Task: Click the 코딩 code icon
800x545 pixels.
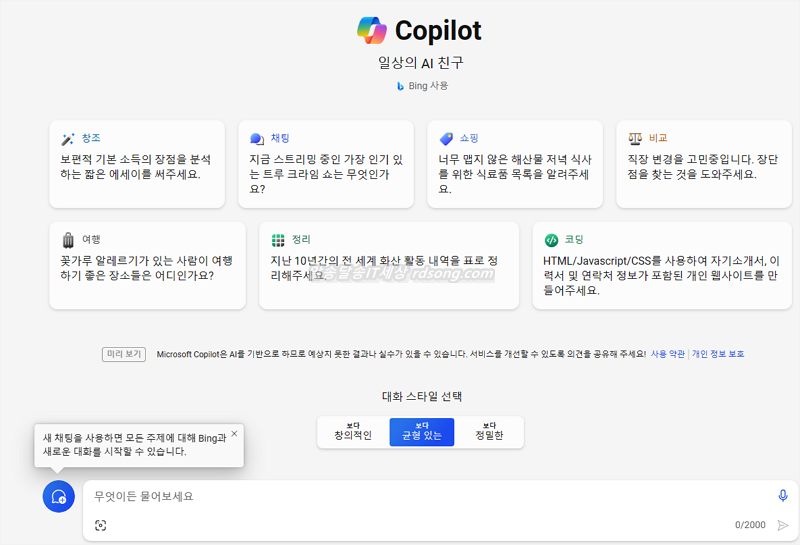Action: click(551, 240)
